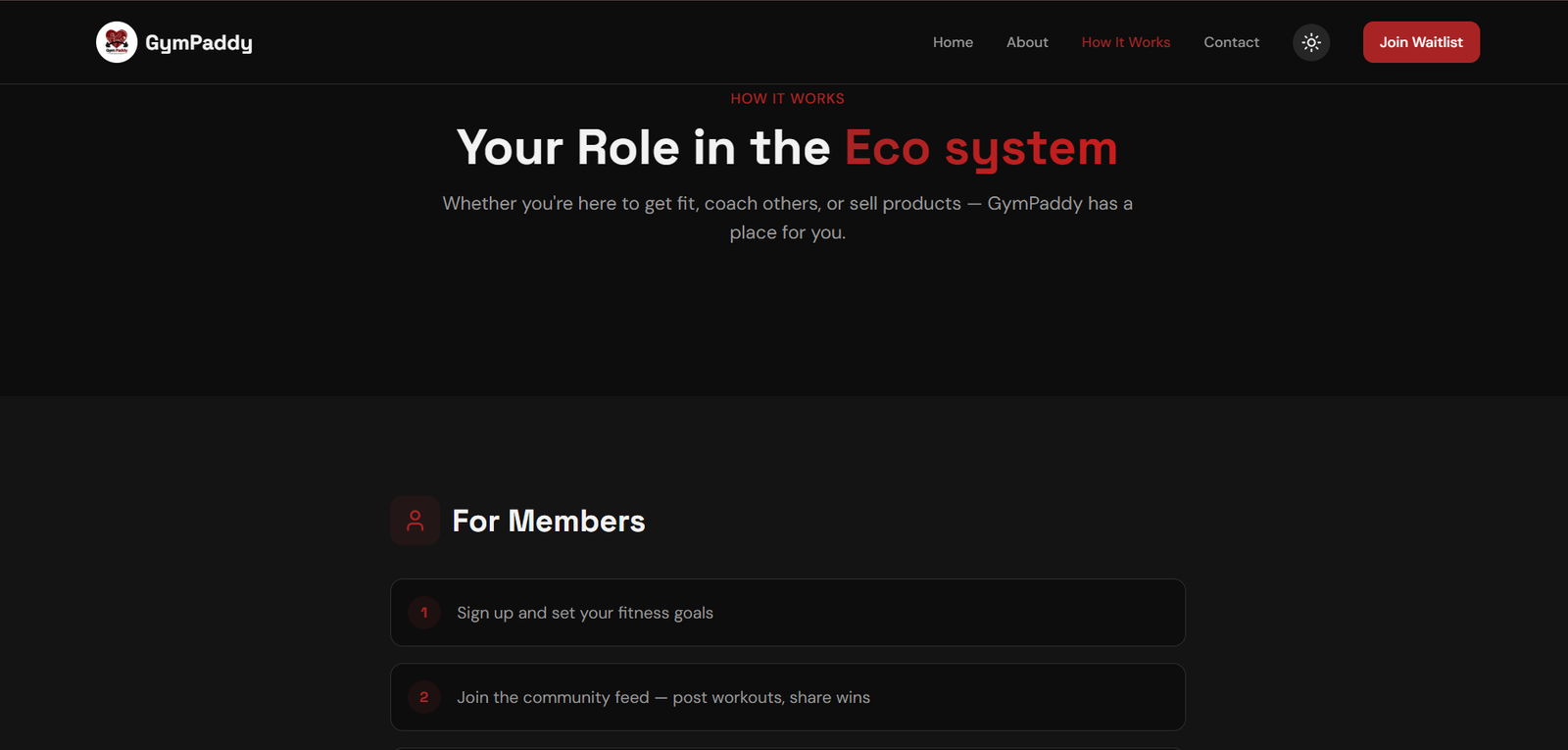Open the About nav link
The image size is (1568, 750).
1027,42
